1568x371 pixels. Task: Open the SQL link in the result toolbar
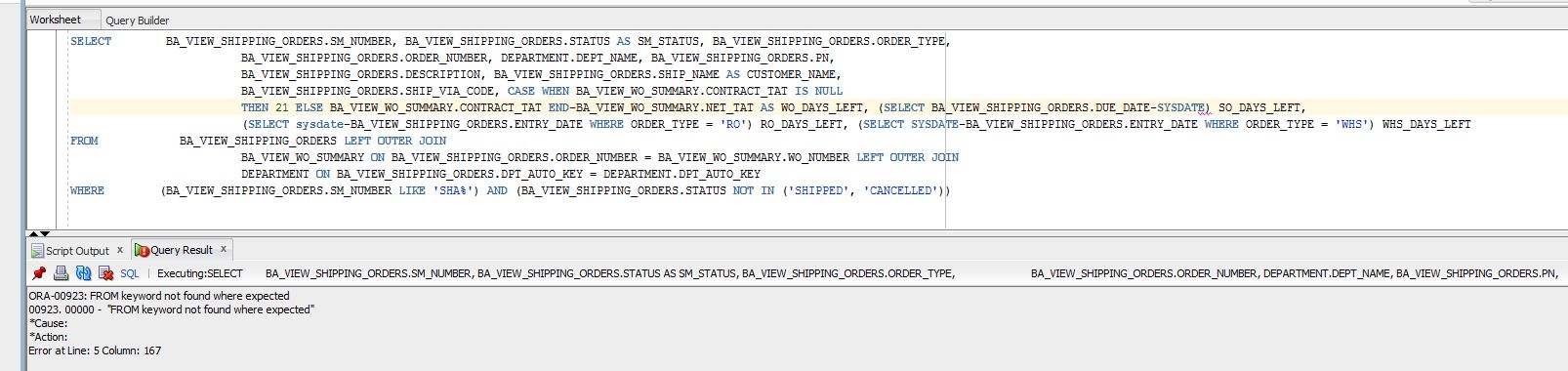coord(130,274)
